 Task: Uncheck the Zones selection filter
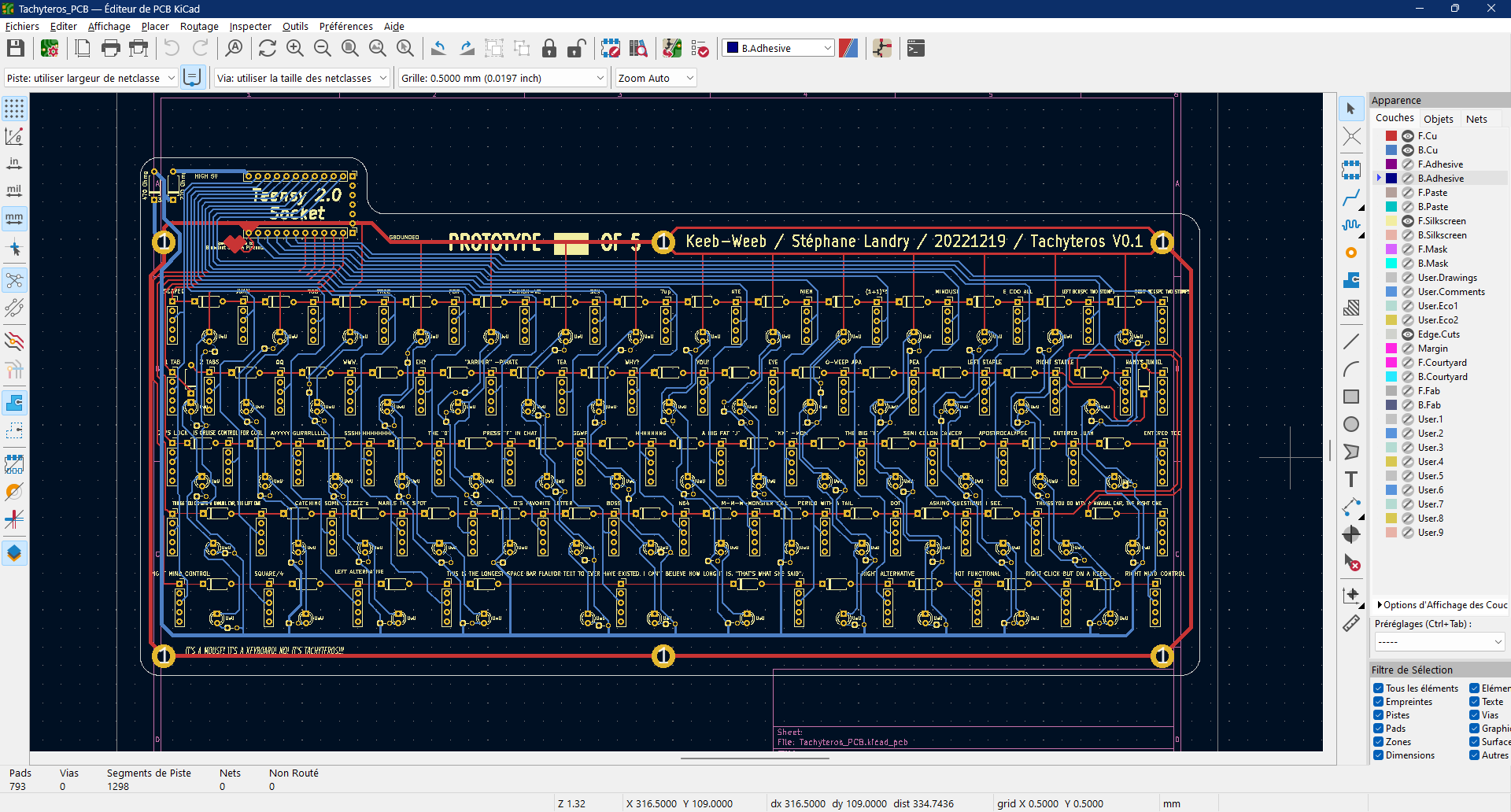(x=1379, y=742)
